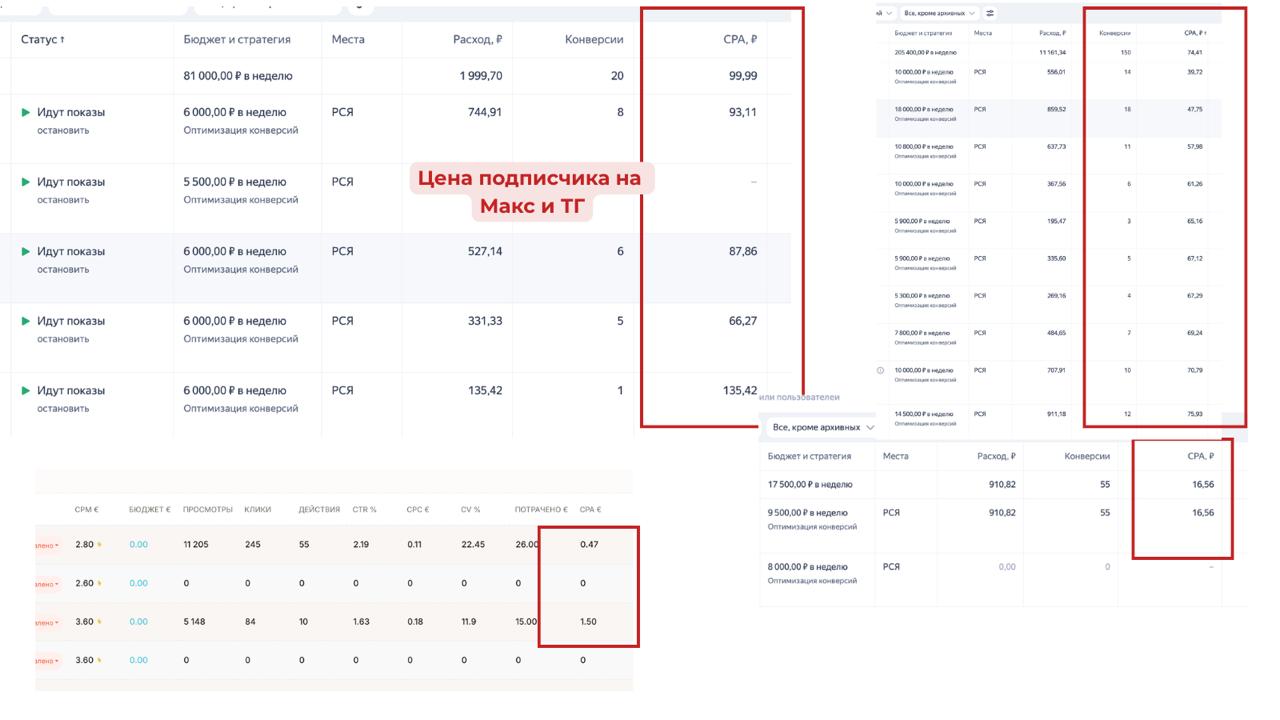The width and height of the screenshot is (1280, 720).
Task: Click the lightning icon next to CPM 2.80
Action: [100, 545]
